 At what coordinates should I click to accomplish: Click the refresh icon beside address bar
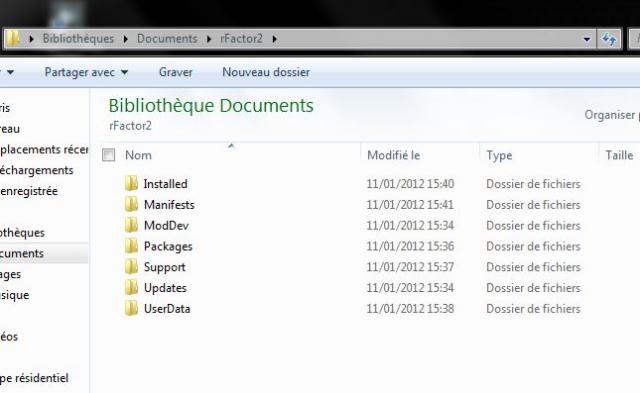[x=609, y=39]
